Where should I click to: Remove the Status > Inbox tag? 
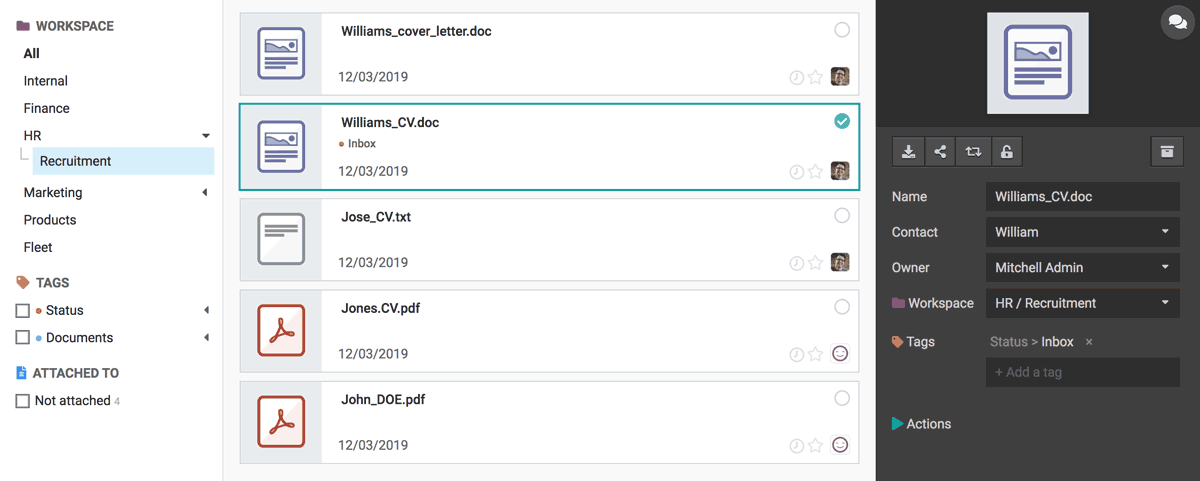(x=1089, y=342)
